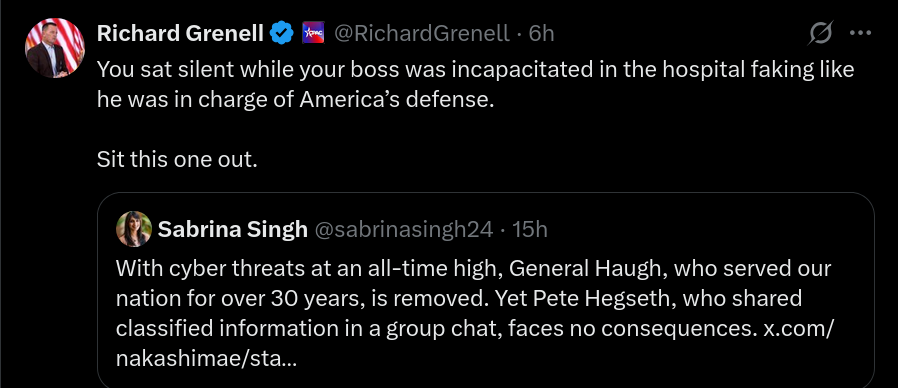Visit the @RichardGrenell handle link

click(422, 33)
